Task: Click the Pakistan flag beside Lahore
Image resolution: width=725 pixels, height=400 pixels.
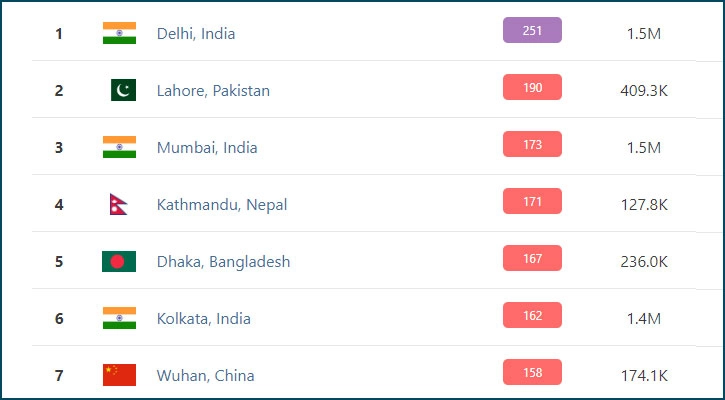Action: pyautogui.click(x=123, y=90)
